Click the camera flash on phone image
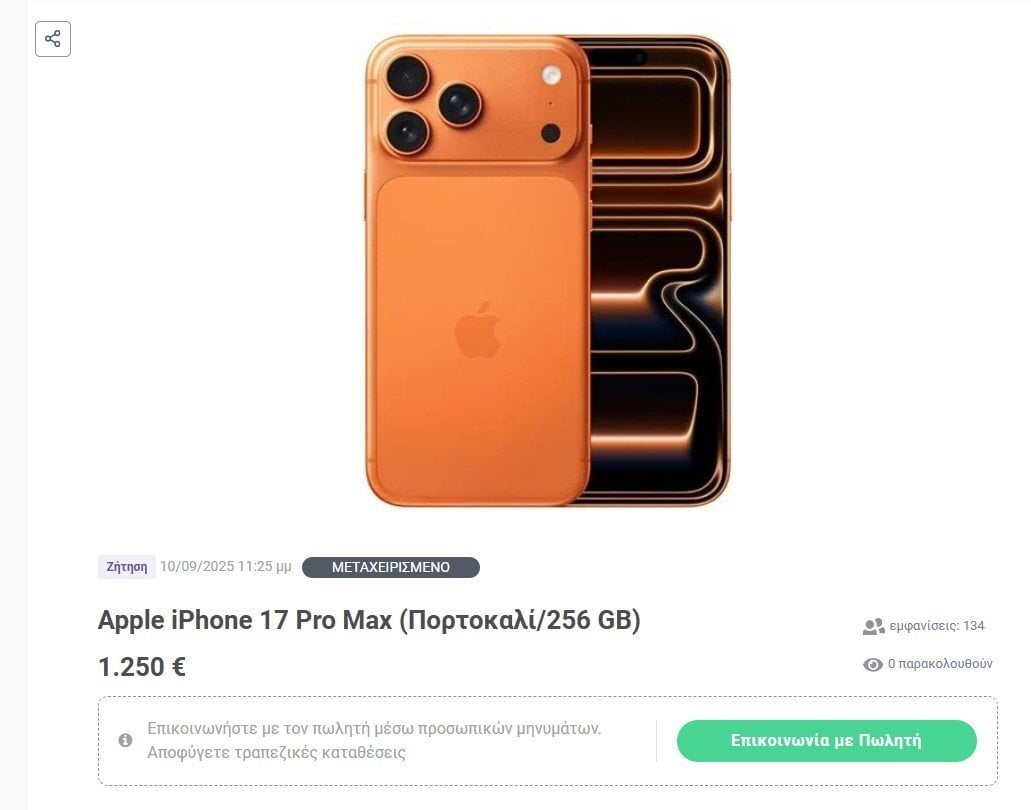Image resolution: width=1031 pixels, height=810 pixels. (551, 75)
